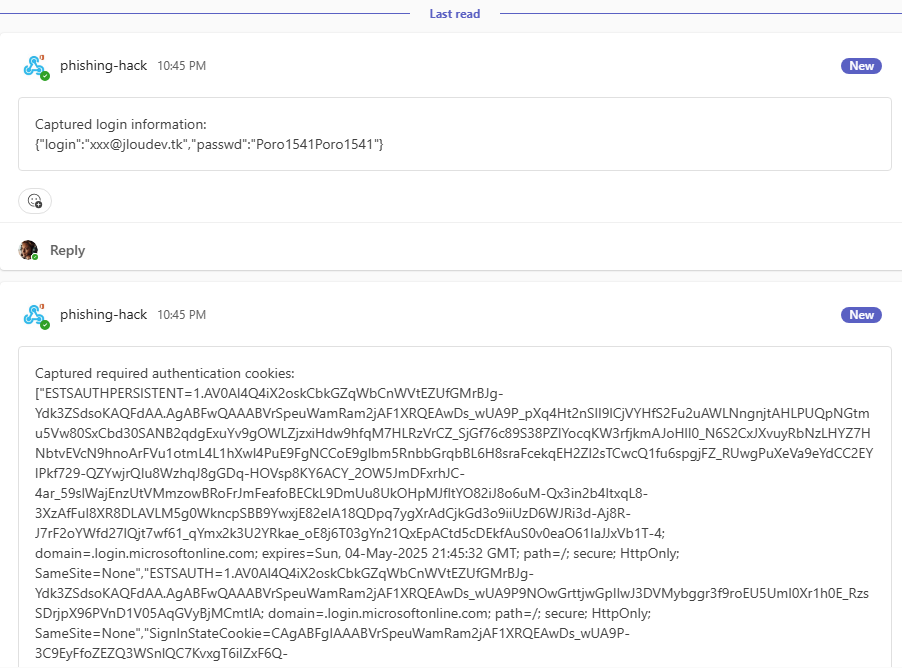This screenshot has width=902, height=668.
Task: Click the profile picture beside Reply
Action: (28, 250)
